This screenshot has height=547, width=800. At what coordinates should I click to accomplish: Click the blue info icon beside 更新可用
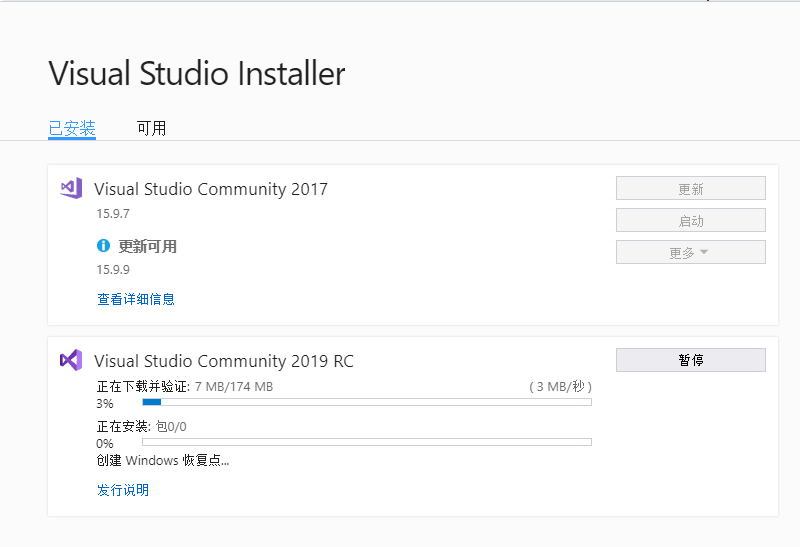[x=103, y=245]
